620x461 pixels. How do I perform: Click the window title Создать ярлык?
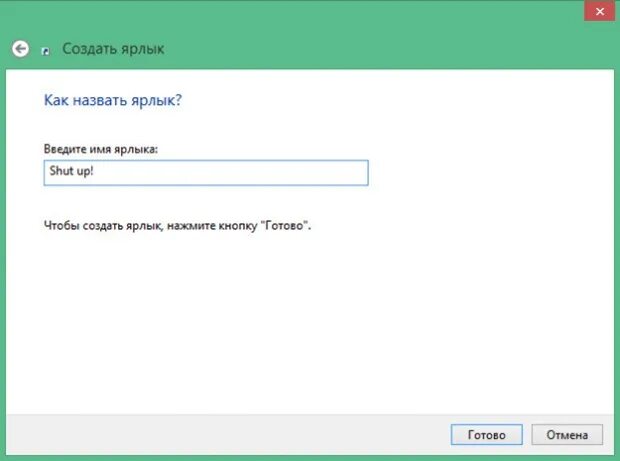pos(113,49)
